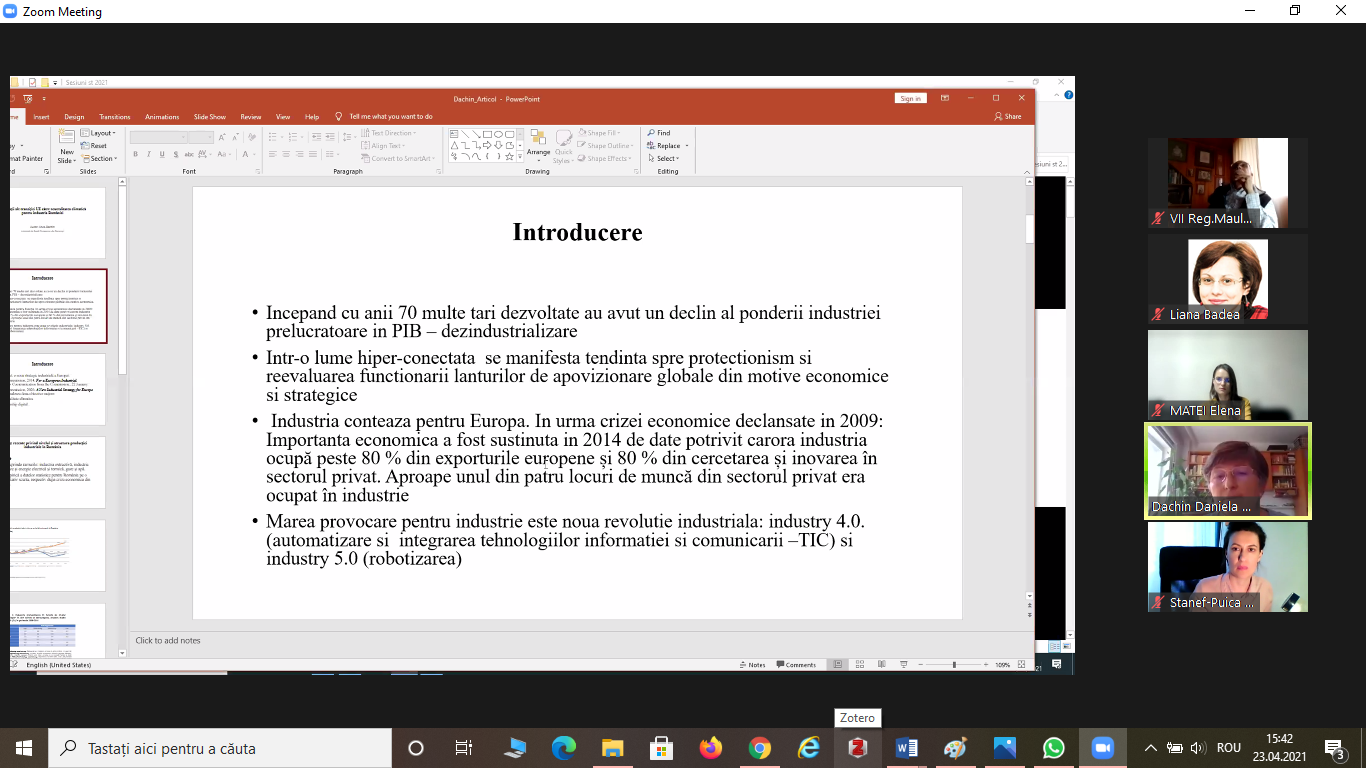Open the Layout dropdown
This screenshot has height=768, width=1366.
(x=100, y=133)
